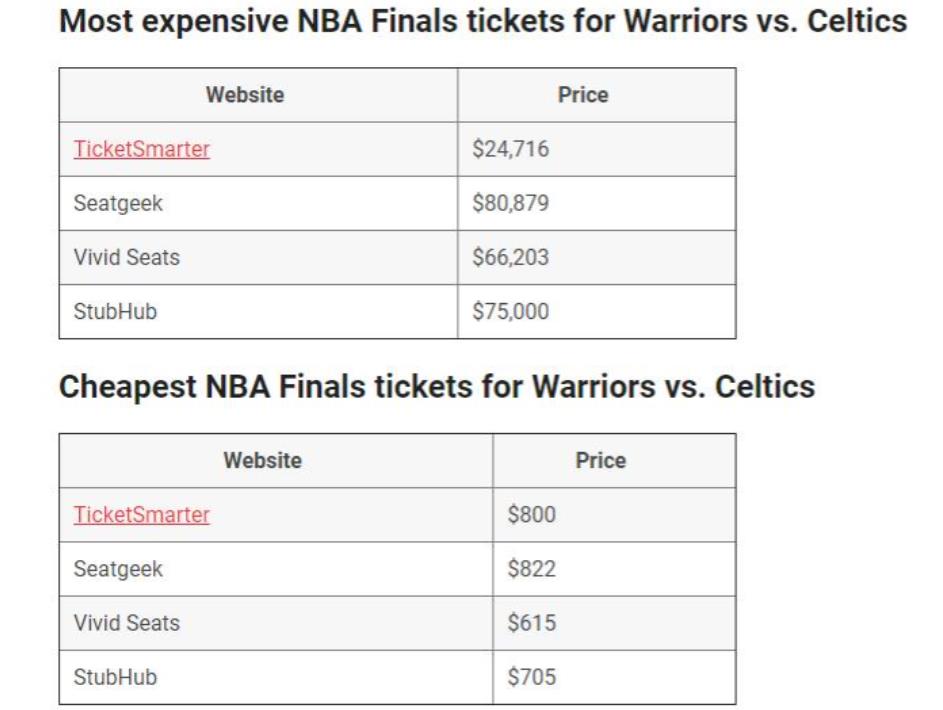943x710 pixels.
Task: Click Seatgeek in the cheapest tickets table
Action: pyautogui.click(x=118, y=569)
